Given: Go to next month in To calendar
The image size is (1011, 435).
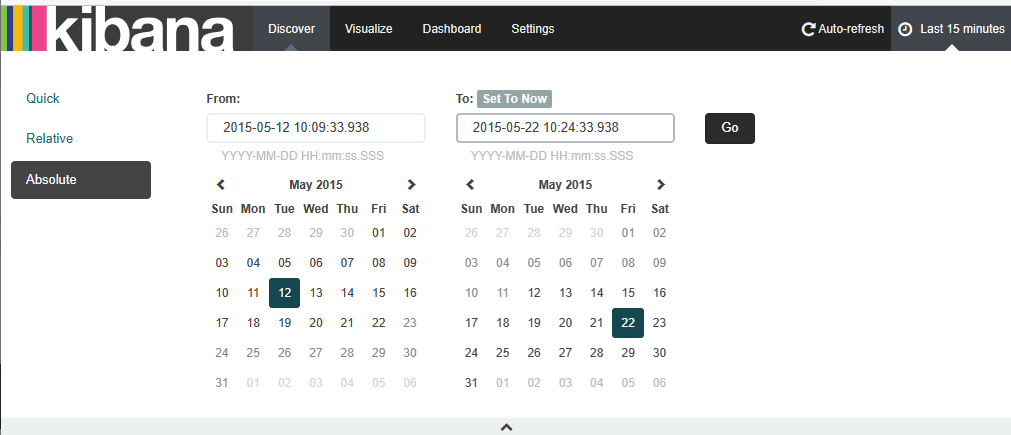Looking at the screenshot, I should click(x=660, y=185).
